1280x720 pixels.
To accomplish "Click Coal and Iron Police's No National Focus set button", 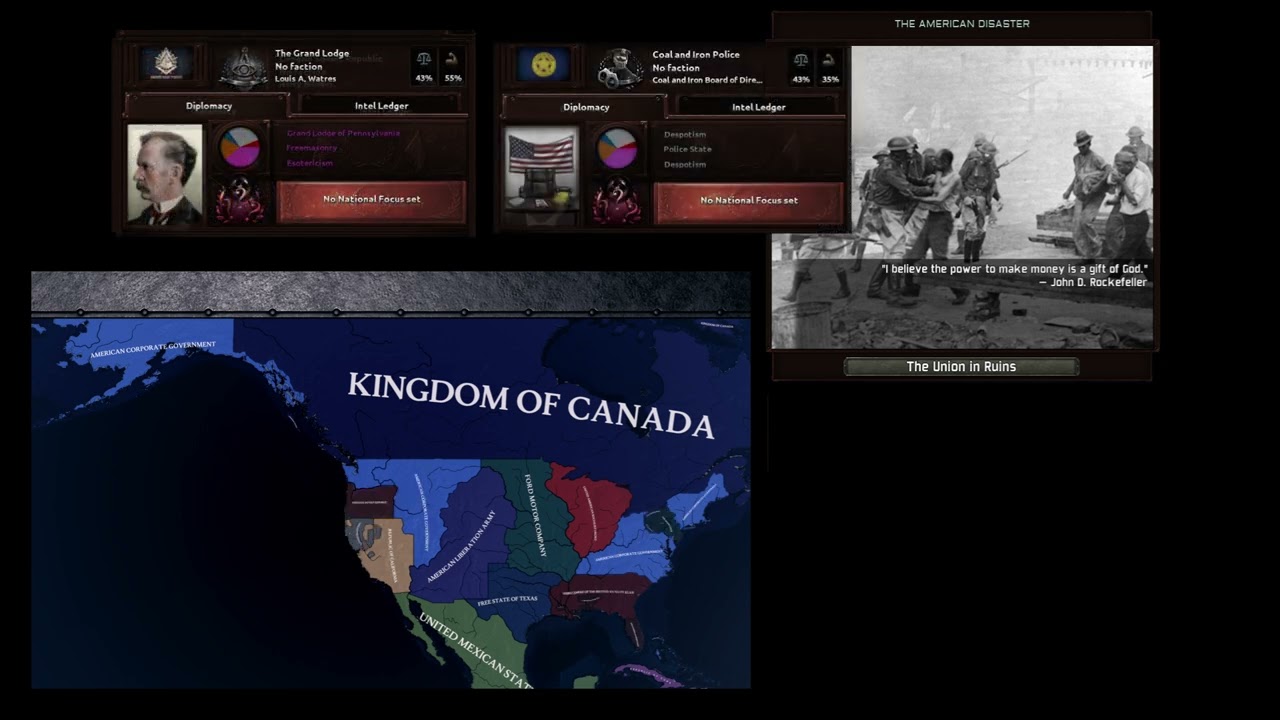I will [749, 201].
